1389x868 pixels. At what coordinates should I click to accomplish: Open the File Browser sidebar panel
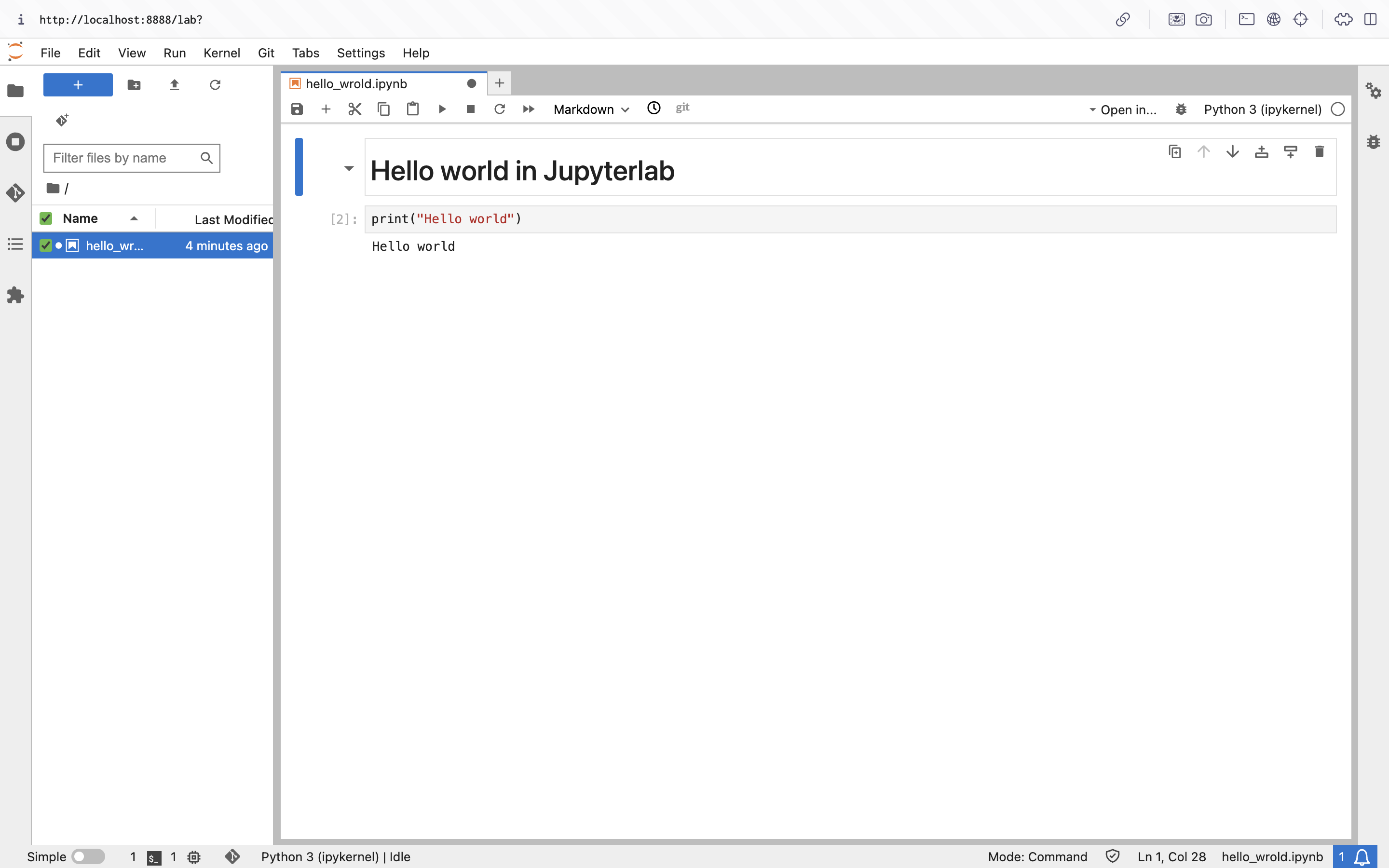(15, 91)
